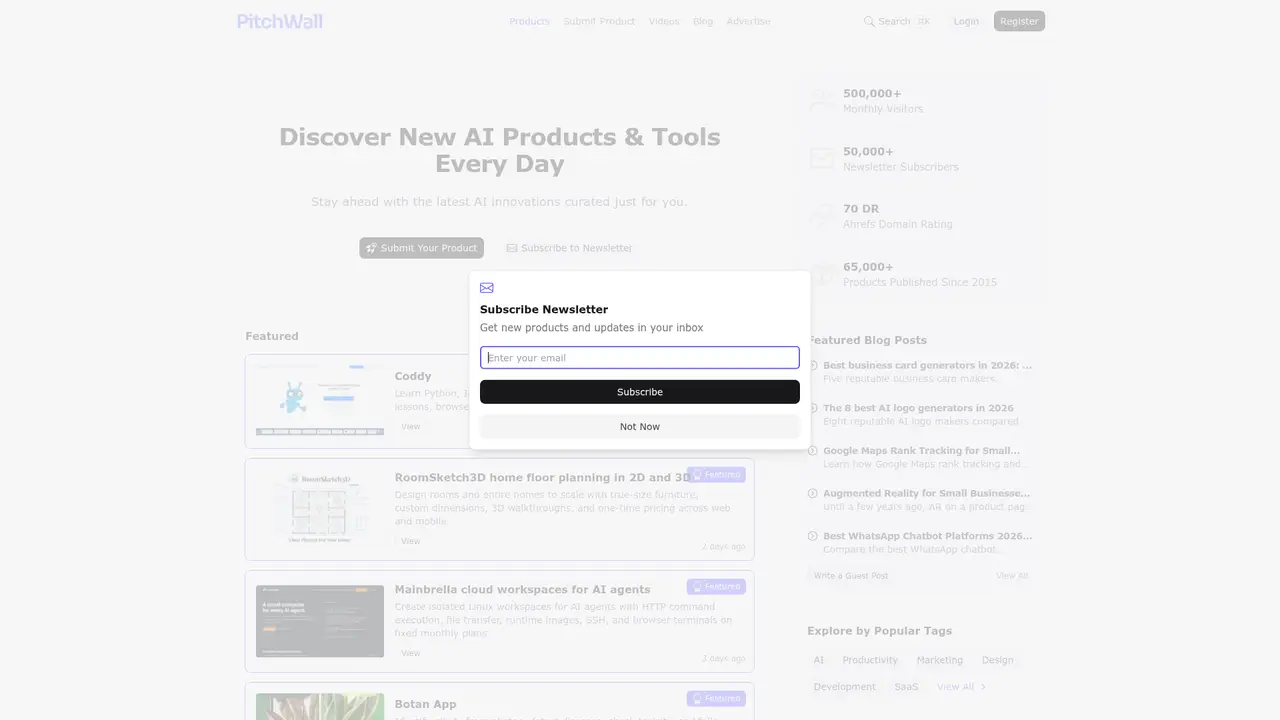Image resolution: width=1280 pixels, height=720 pixels.
Task: Click arrow icon beside business card generators post
Action: click(813, 366)
